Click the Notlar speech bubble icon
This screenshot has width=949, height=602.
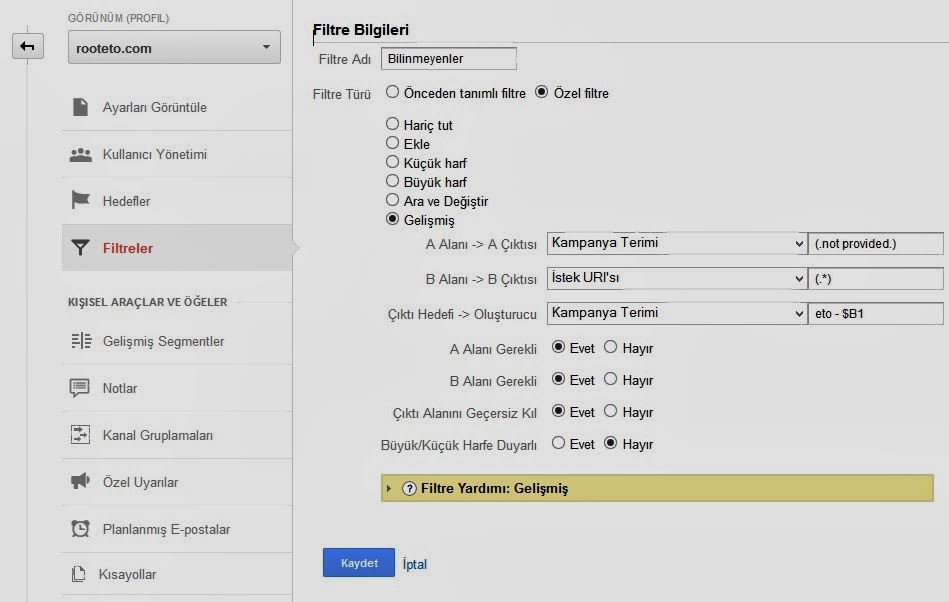tap(81, 388)
